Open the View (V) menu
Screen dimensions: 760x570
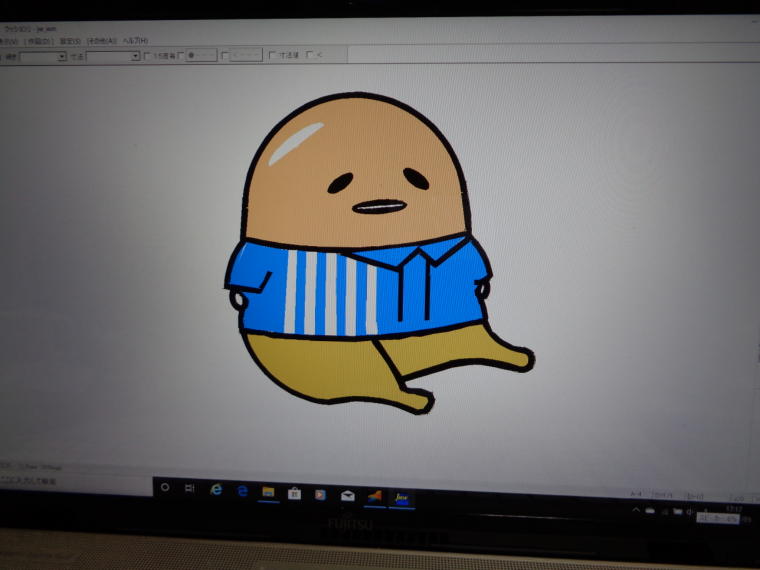8,42
